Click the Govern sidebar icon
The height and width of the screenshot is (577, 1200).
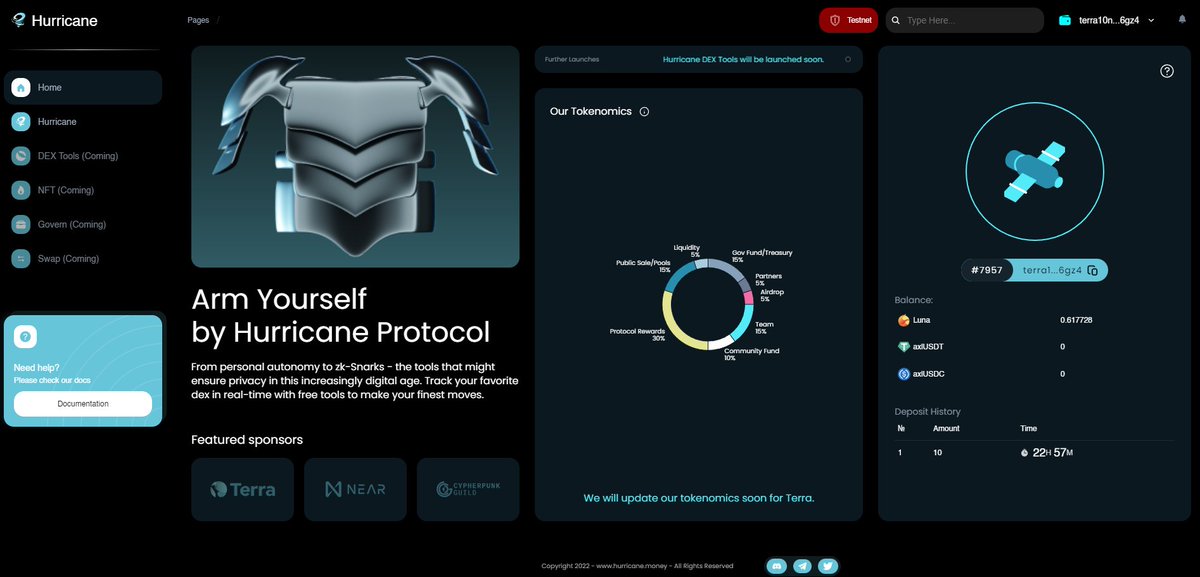21,224
